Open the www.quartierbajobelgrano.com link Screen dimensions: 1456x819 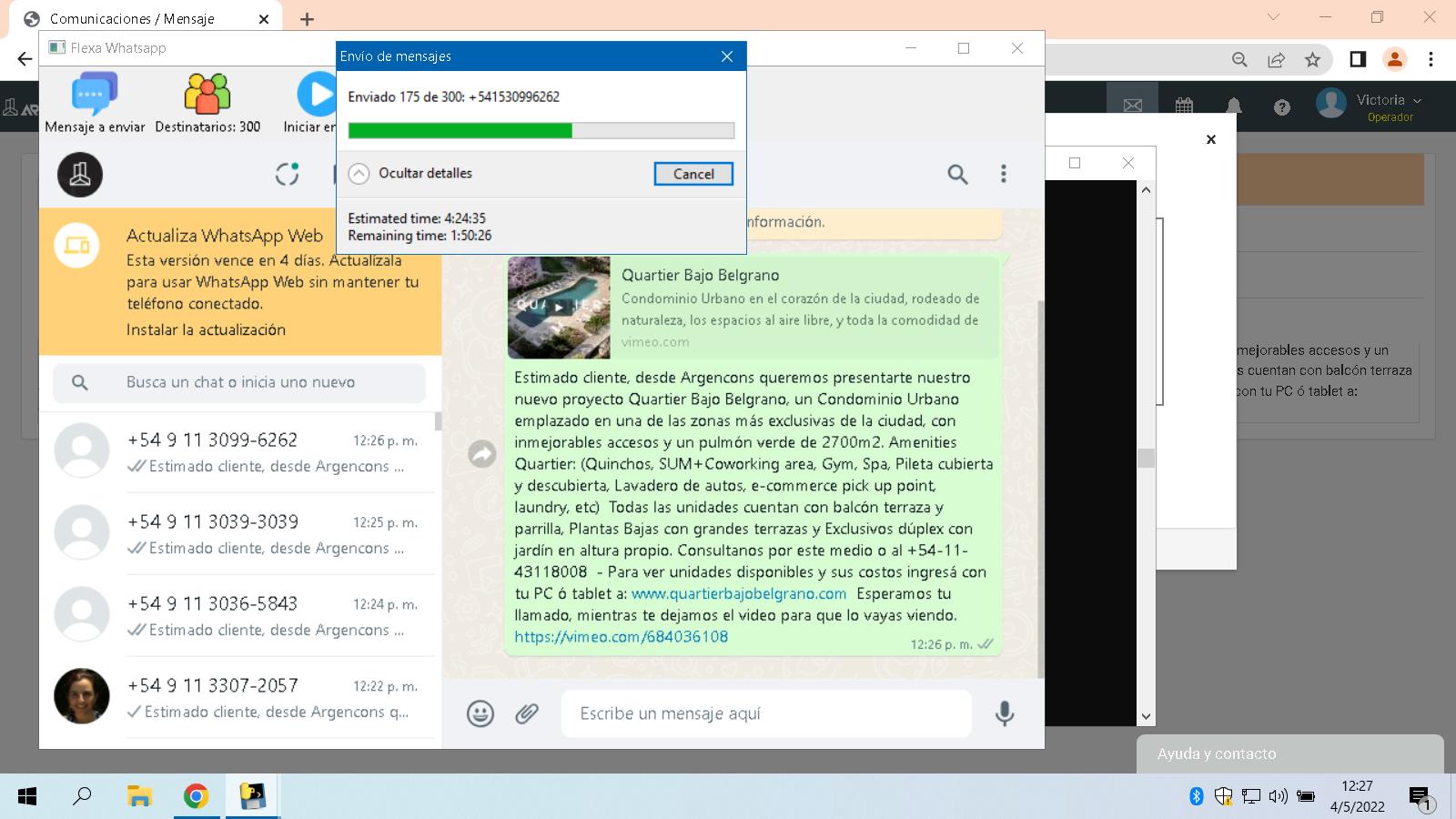coord(739,593)
